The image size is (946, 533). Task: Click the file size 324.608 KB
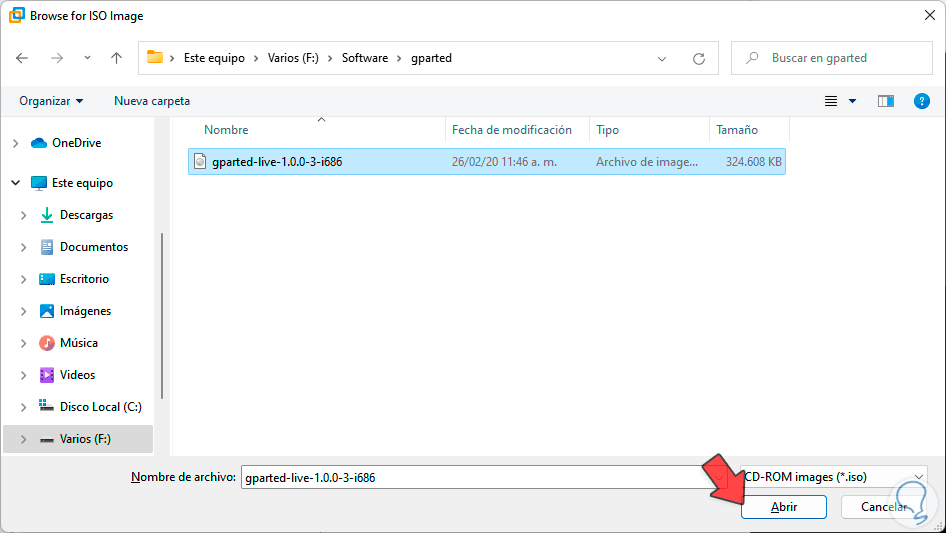[754, 162]
